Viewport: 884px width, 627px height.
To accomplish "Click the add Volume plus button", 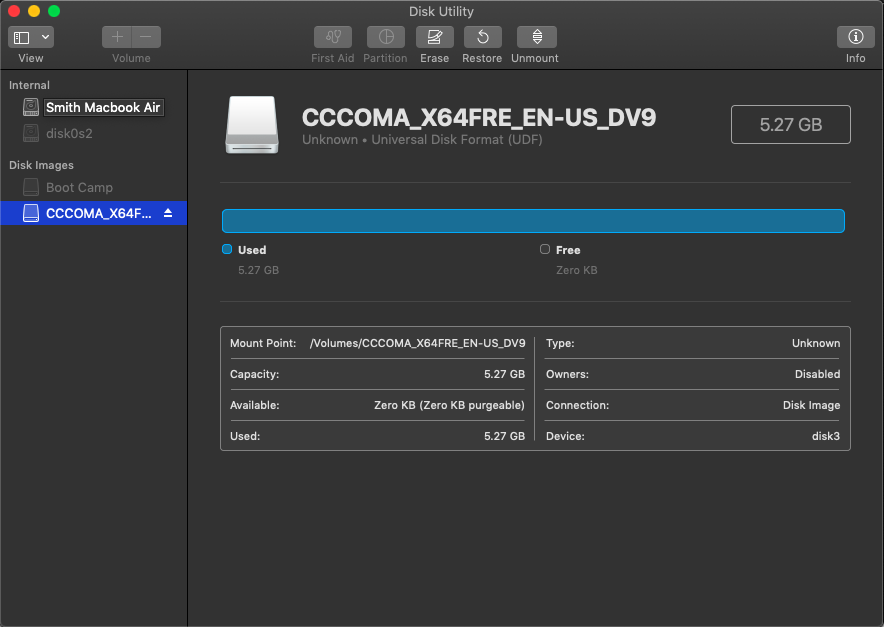I will coord(117,37).
